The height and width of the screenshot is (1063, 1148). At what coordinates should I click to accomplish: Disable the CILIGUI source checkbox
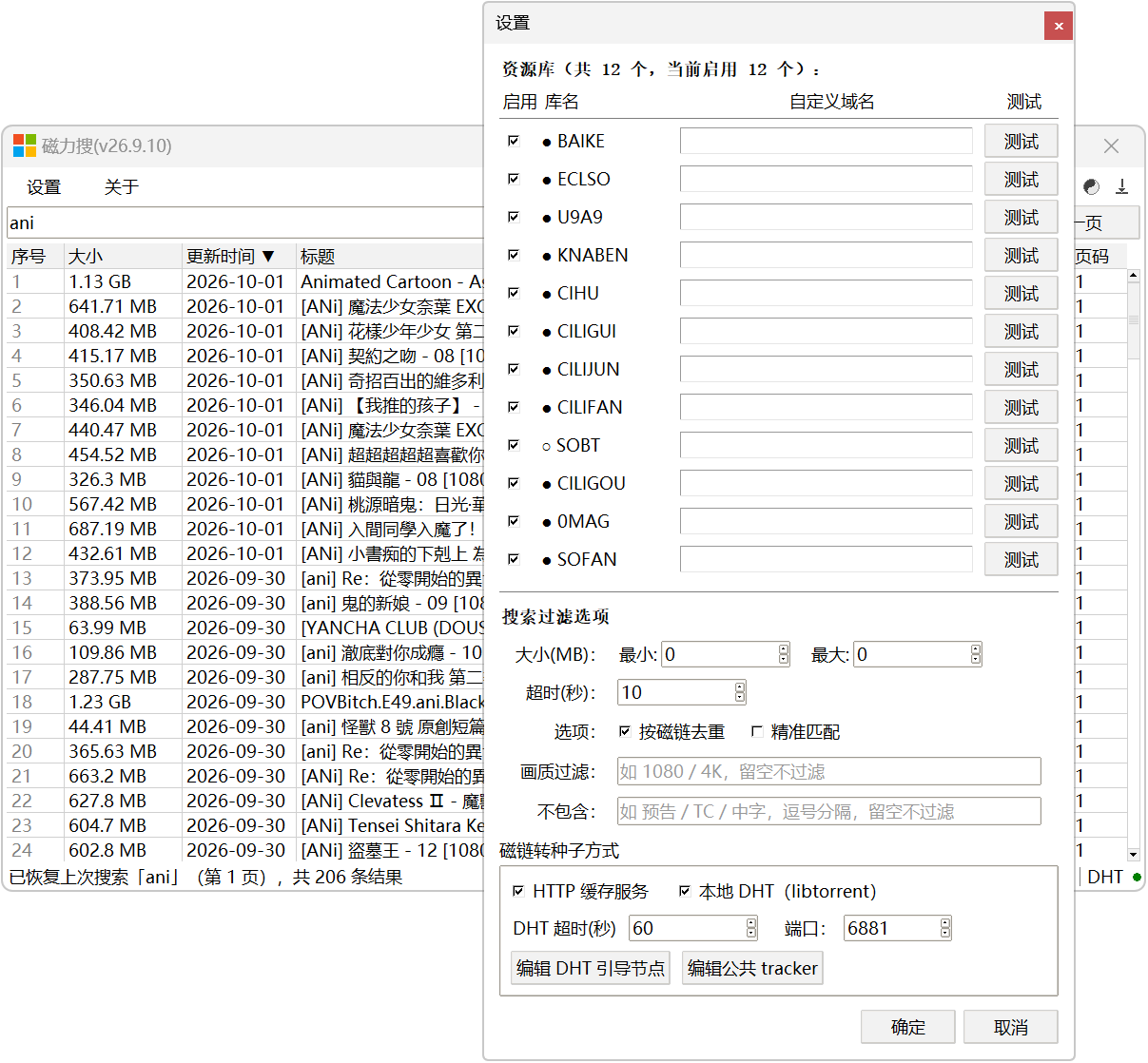(x=514, y=331)
